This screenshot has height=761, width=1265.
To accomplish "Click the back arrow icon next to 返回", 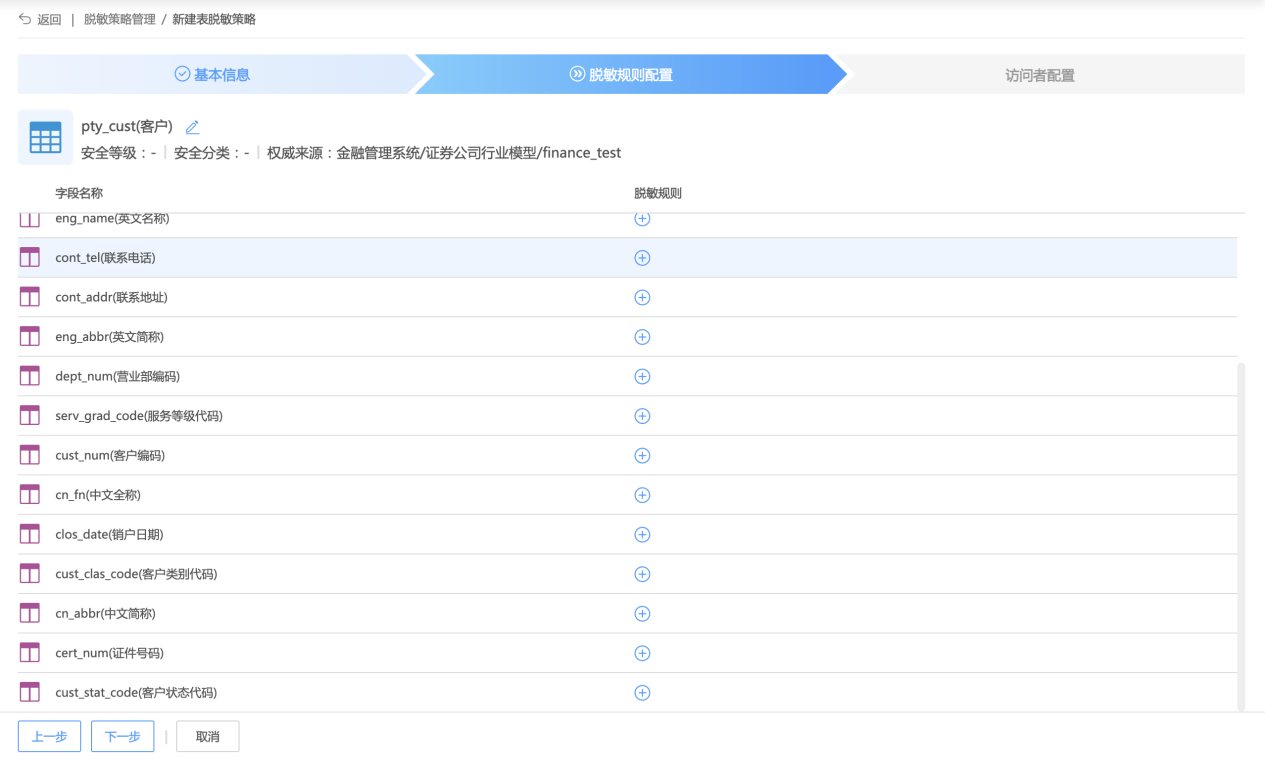I will 25,19.
